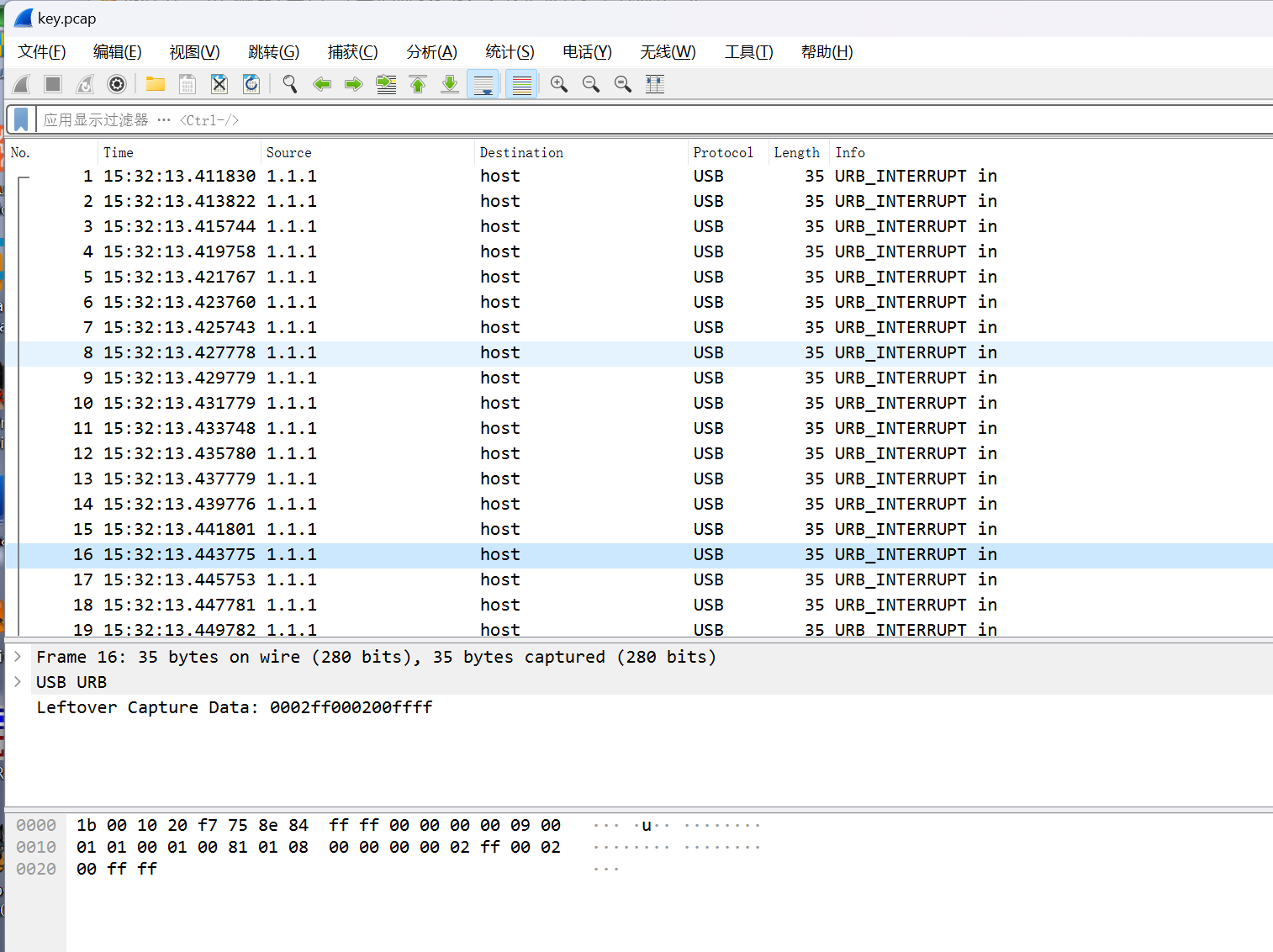Image resolution: width=1273 pixels, height=952 pixels.
Task: Open the 分析(A) menu
Action: (x=432, y=52)
